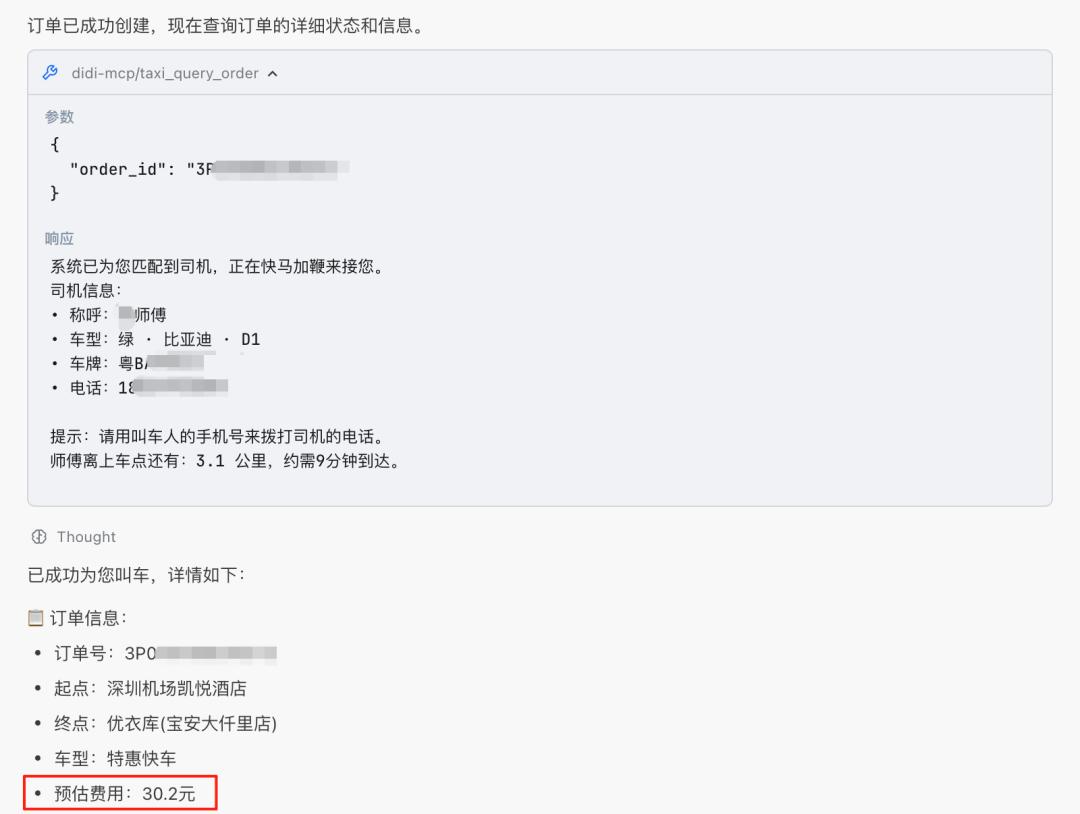Click the 响应 section label
The width and height of the screenshot is (1080, 814).
click(59, 238)
